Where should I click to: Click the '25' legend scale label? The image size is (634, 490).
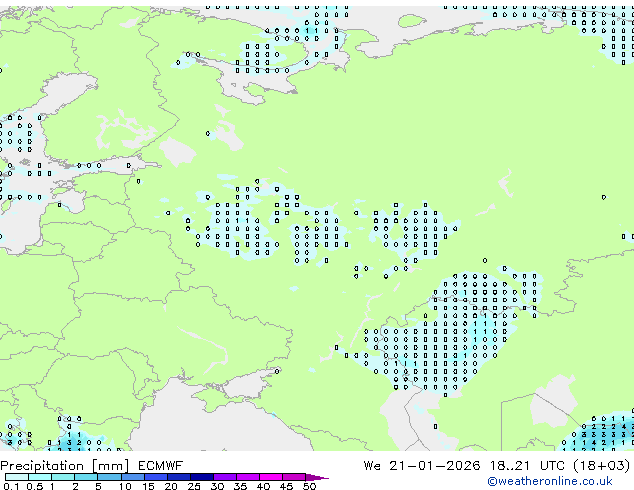pos(194,486)
